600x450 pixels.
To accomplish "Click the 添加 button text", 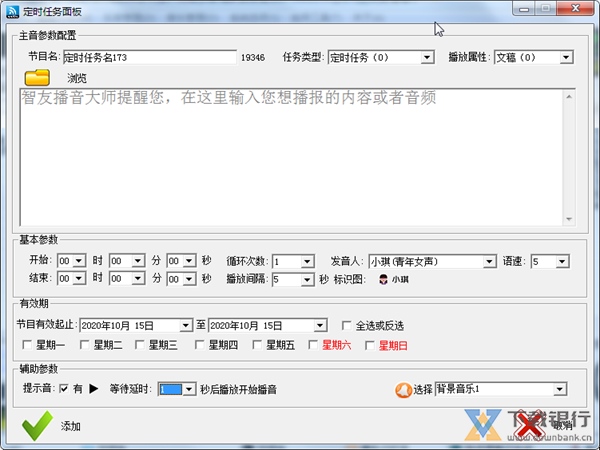I will (71, 426).
